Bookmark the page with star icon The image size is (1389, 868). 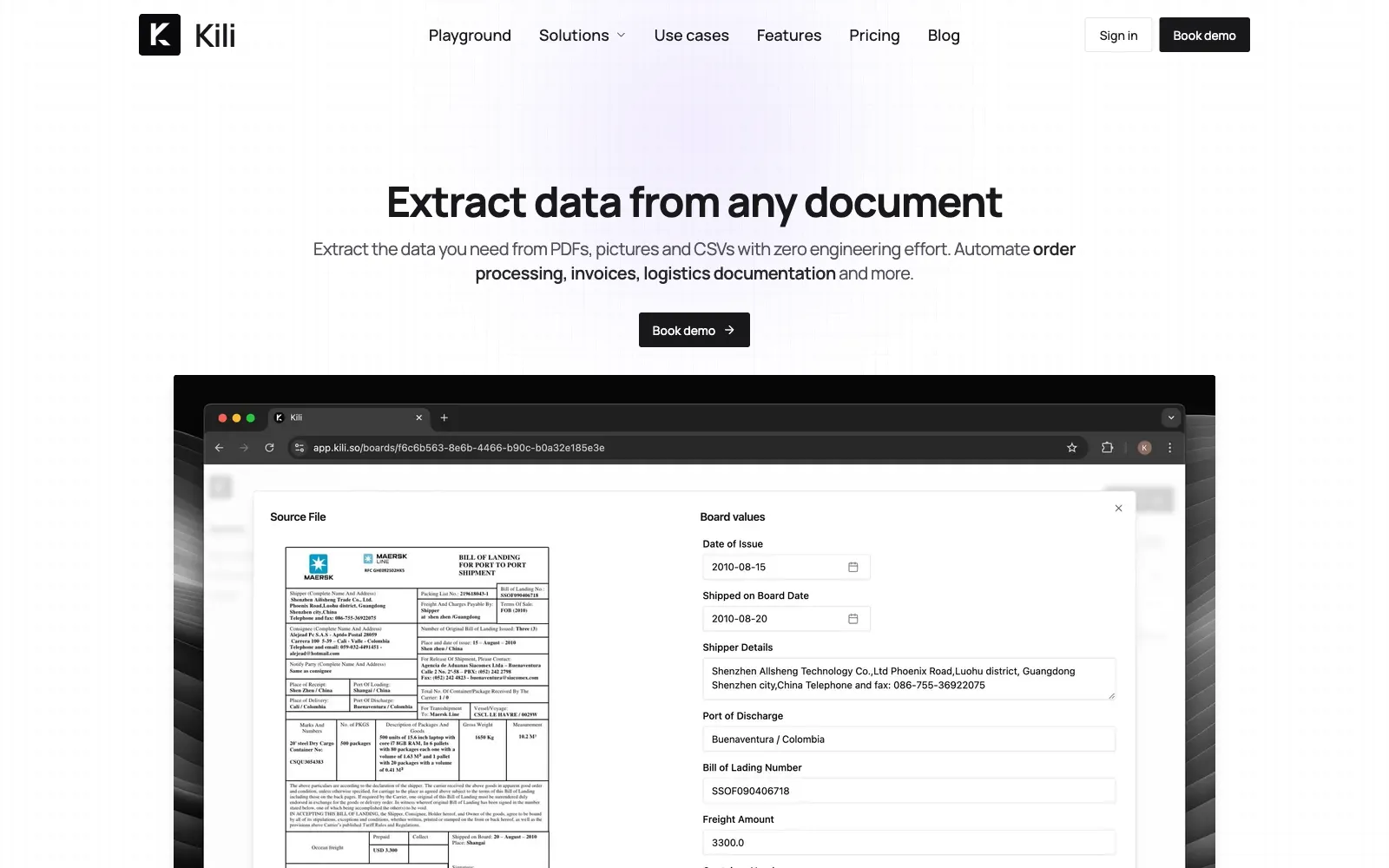pyautogui.click(x=1071, y=448)
